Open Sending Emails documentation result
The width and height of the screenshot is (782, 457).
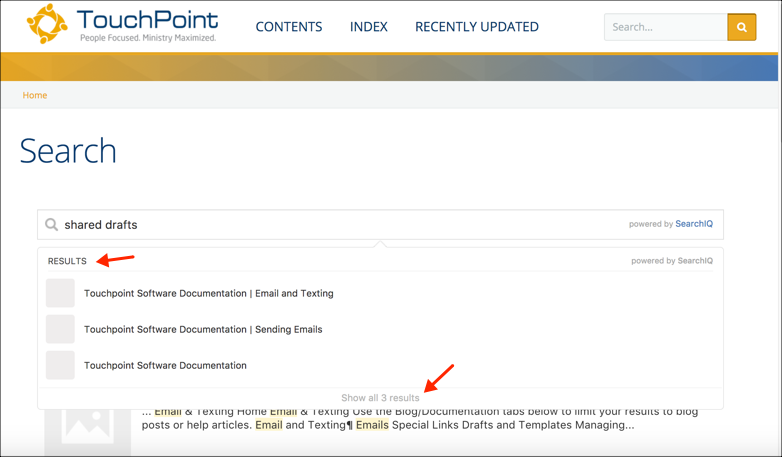[x=203, y=329]
